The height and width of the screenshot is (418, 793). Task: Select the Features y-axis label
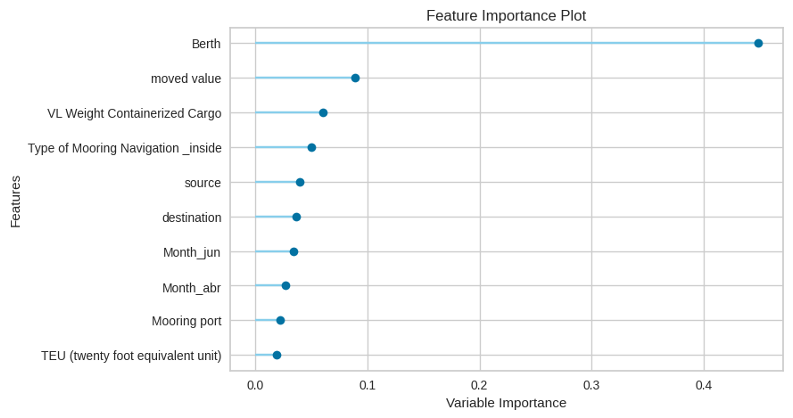click(16, 200)
